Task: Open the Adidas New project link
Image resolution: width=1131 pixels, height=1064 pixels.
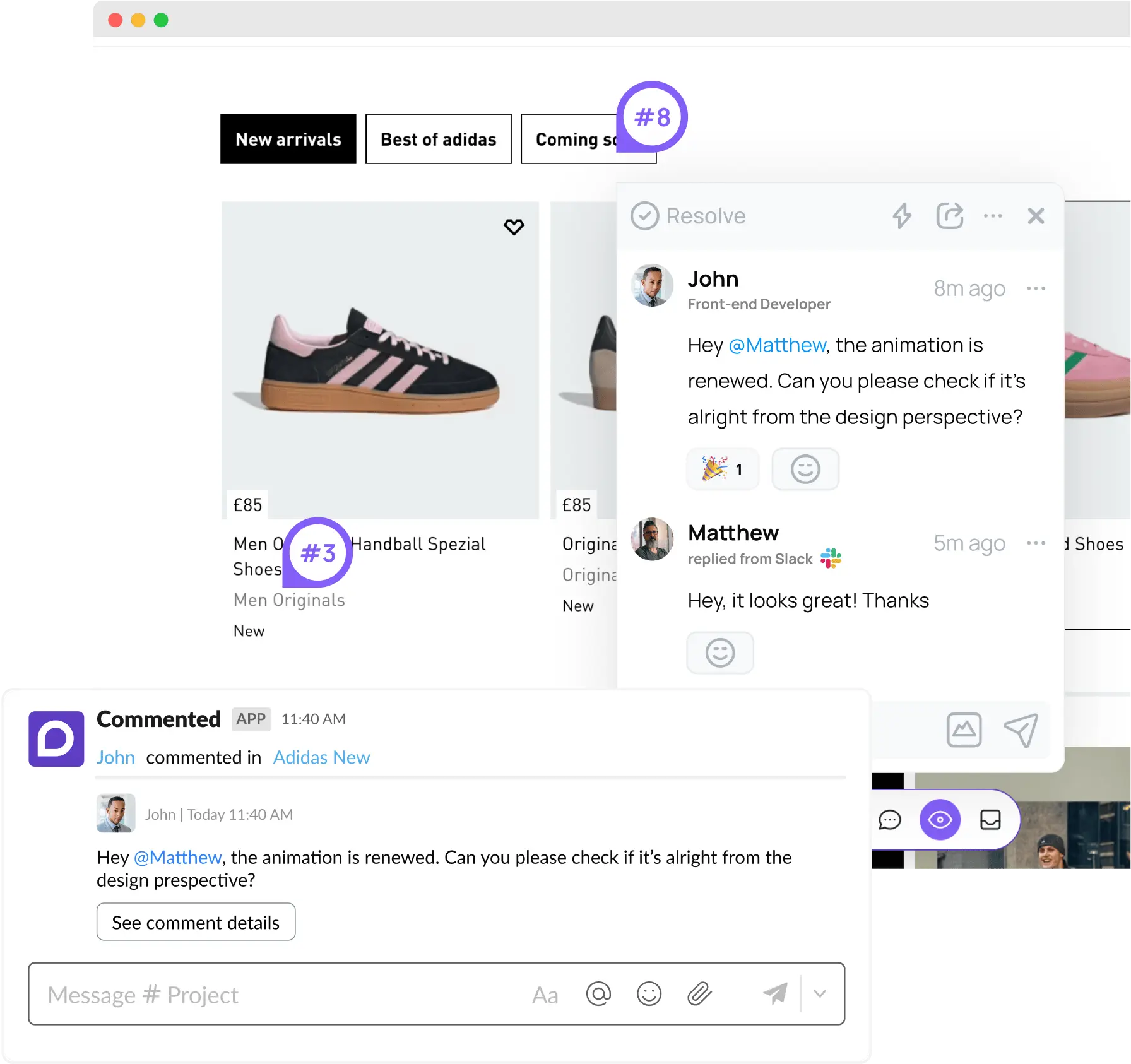Action: click(321, 757)
